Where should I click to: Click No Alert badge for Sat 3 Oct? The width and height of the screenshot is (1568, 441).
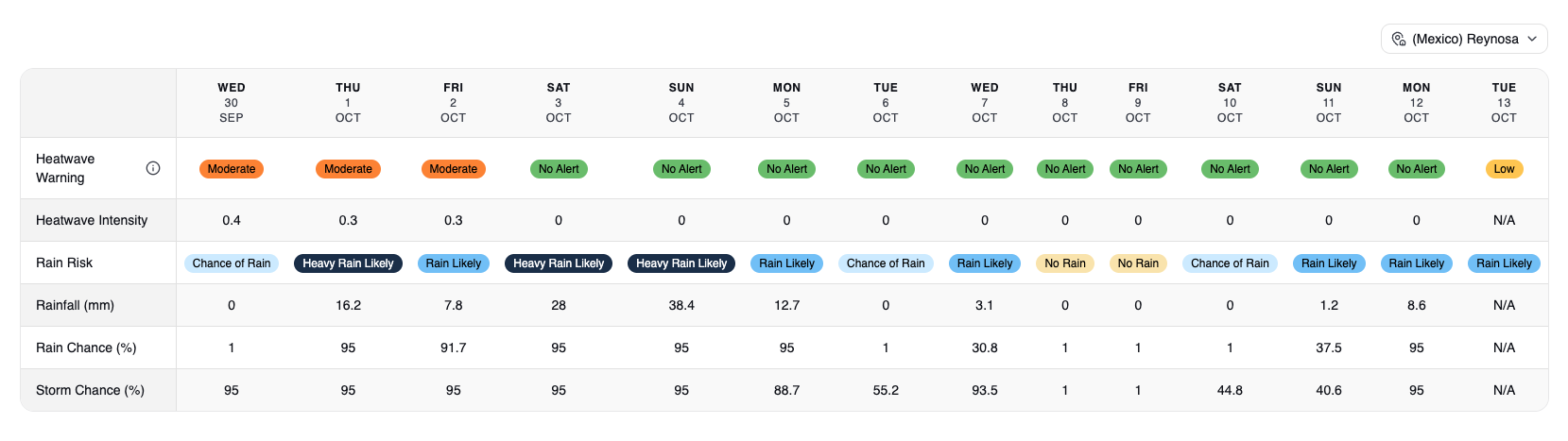pos(559,169)
